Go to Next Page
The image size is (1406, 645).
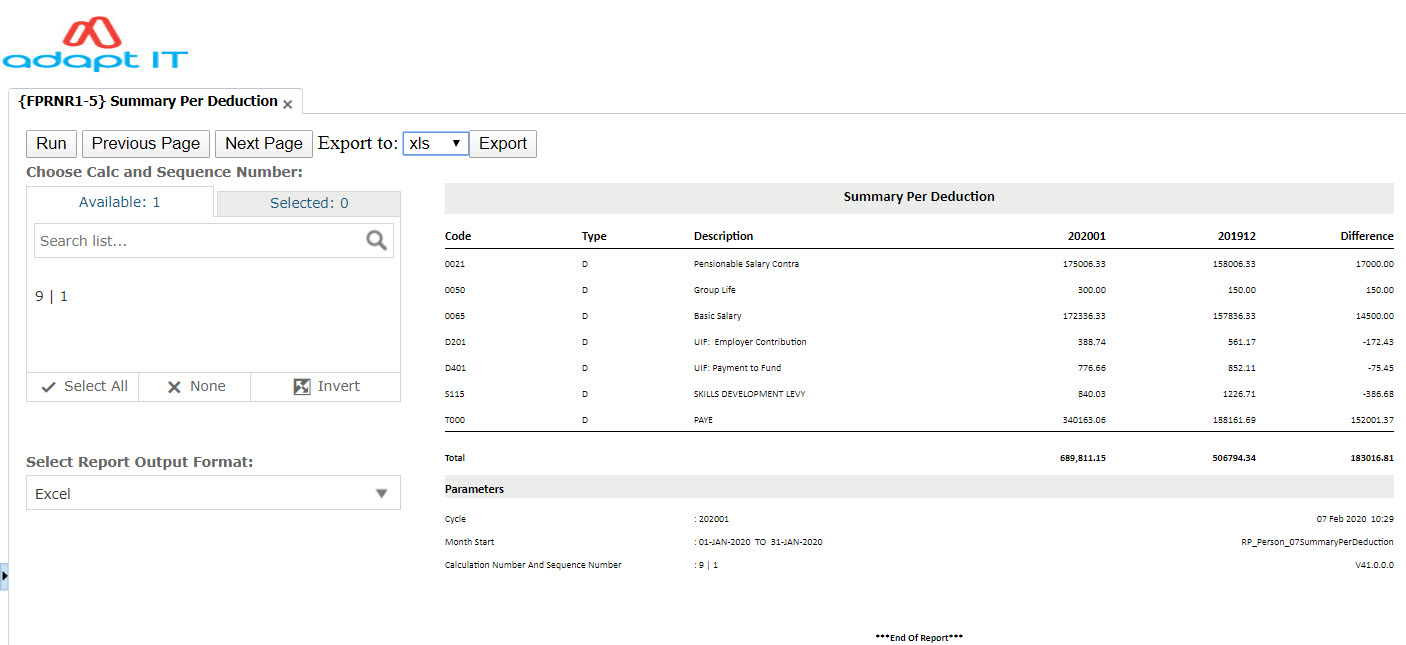click(264, 144)
